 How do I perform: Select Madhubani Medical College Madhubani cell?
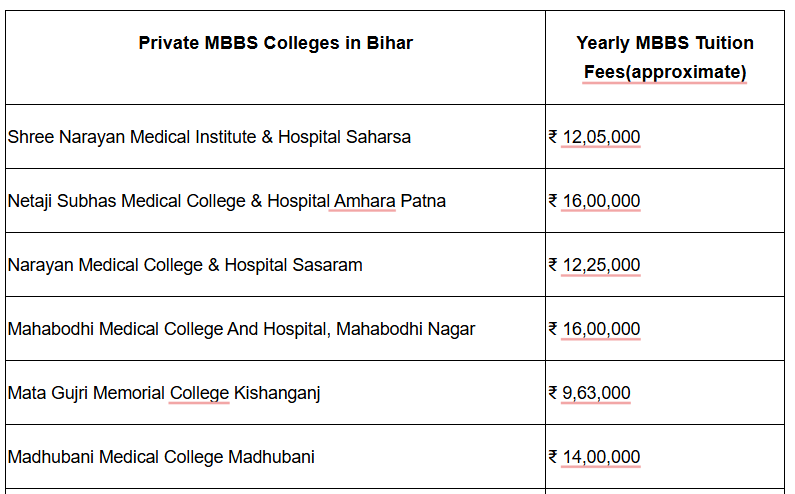161,457
